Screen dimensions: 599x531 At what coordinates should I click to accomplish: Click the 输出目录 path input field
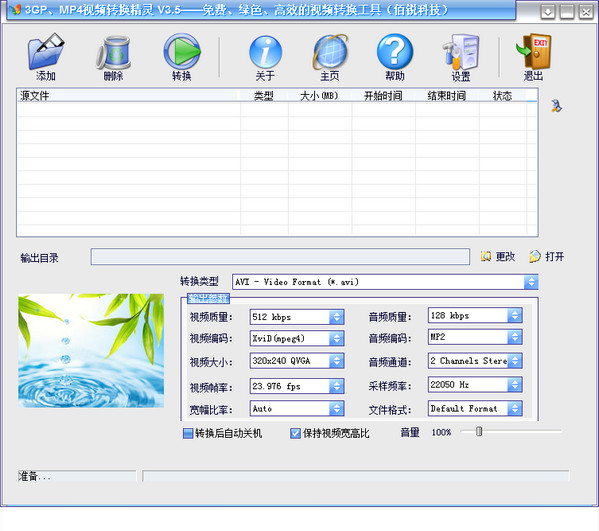coord(280,256)
